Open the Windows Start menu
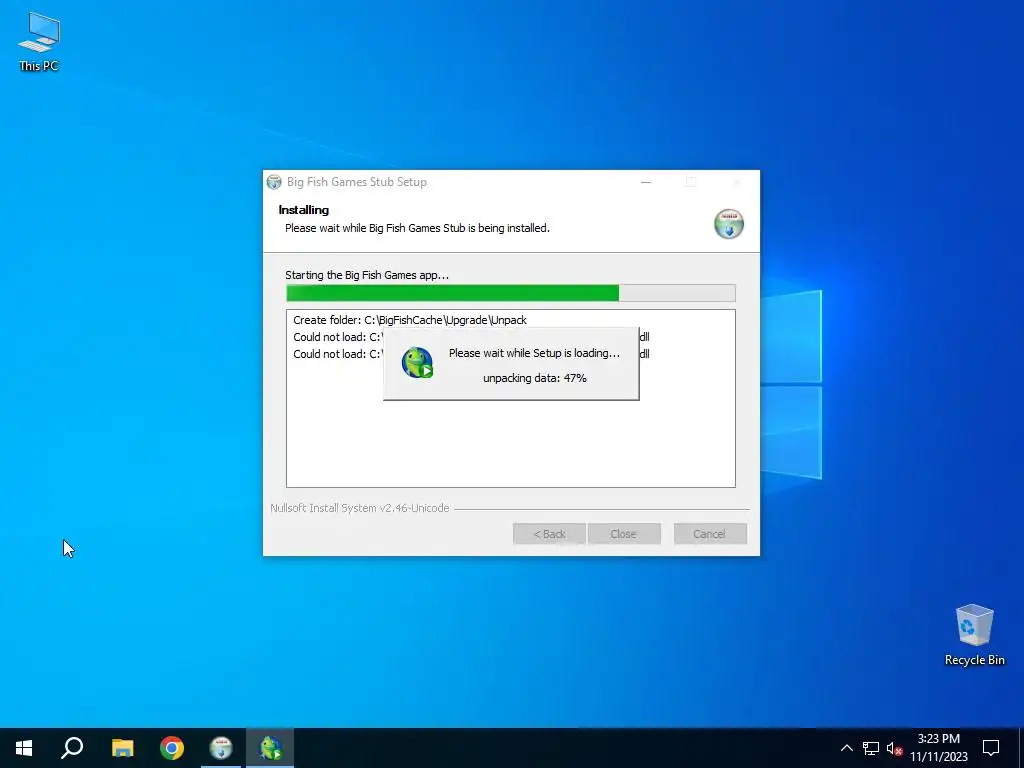The width and height of the screenshot is (1024, 768). (x=24, y=748)
